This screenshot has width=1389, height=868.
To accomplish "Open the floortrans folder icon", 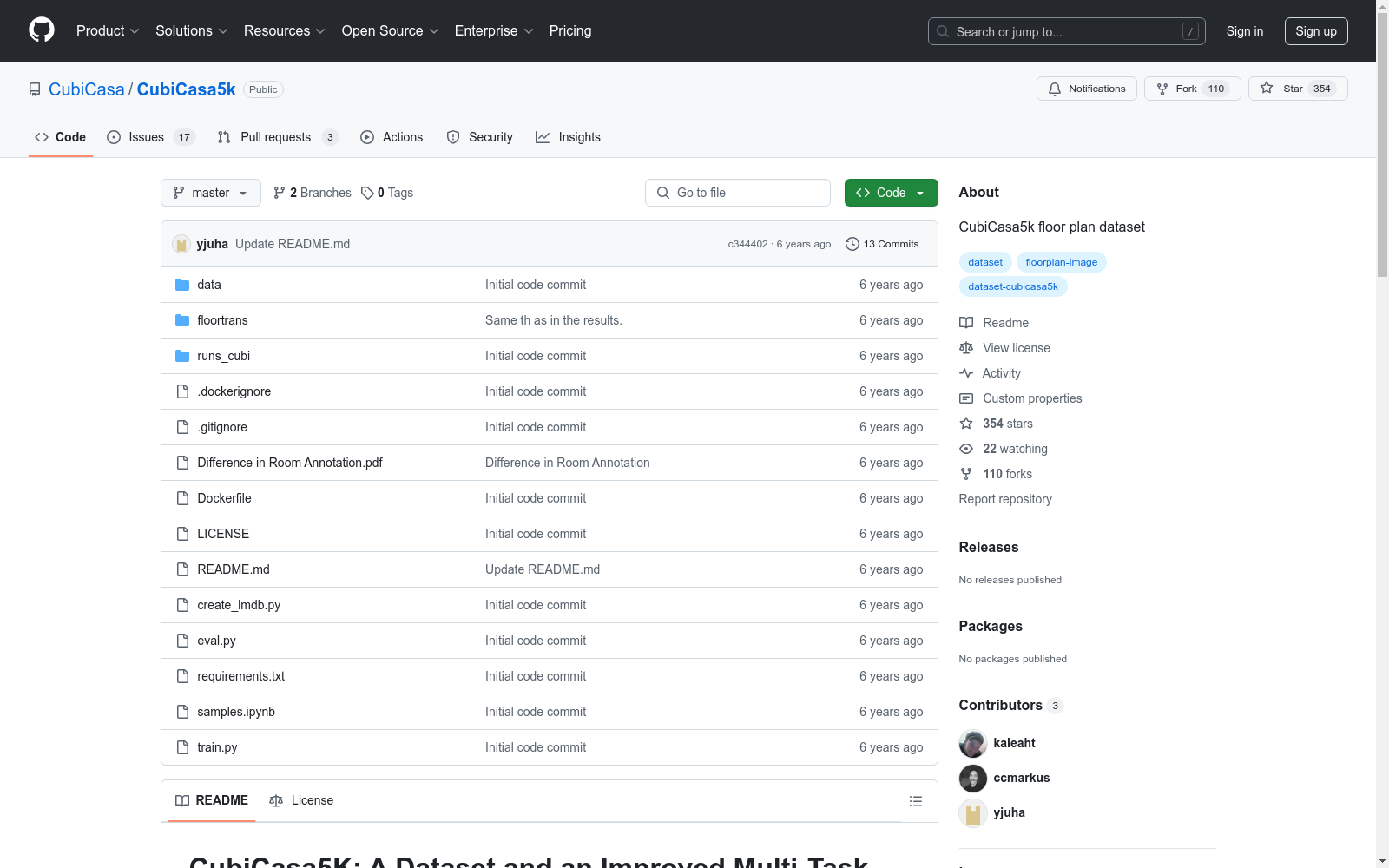I will click(x=182, y=320).
